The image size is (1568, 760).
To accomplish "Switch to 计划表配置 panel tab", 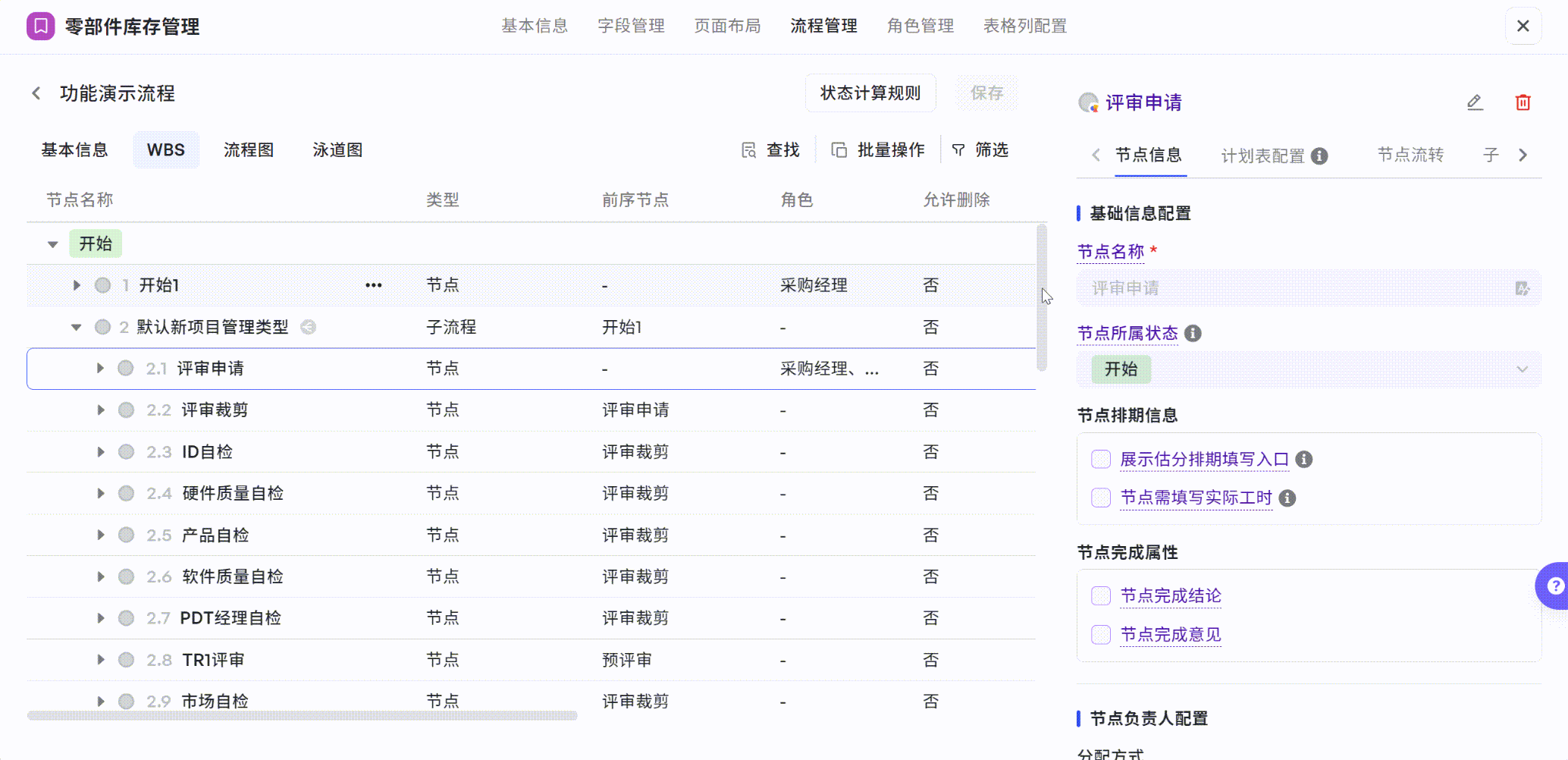I will point(1262,155).
